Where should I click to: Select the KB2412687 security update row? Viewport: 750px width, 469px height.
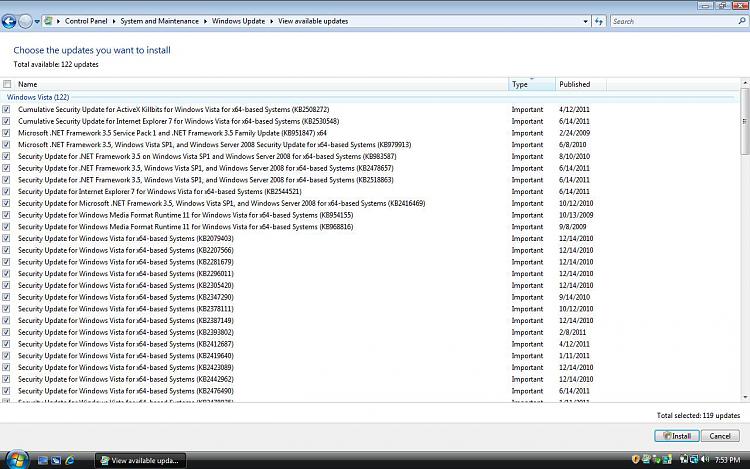368,344
